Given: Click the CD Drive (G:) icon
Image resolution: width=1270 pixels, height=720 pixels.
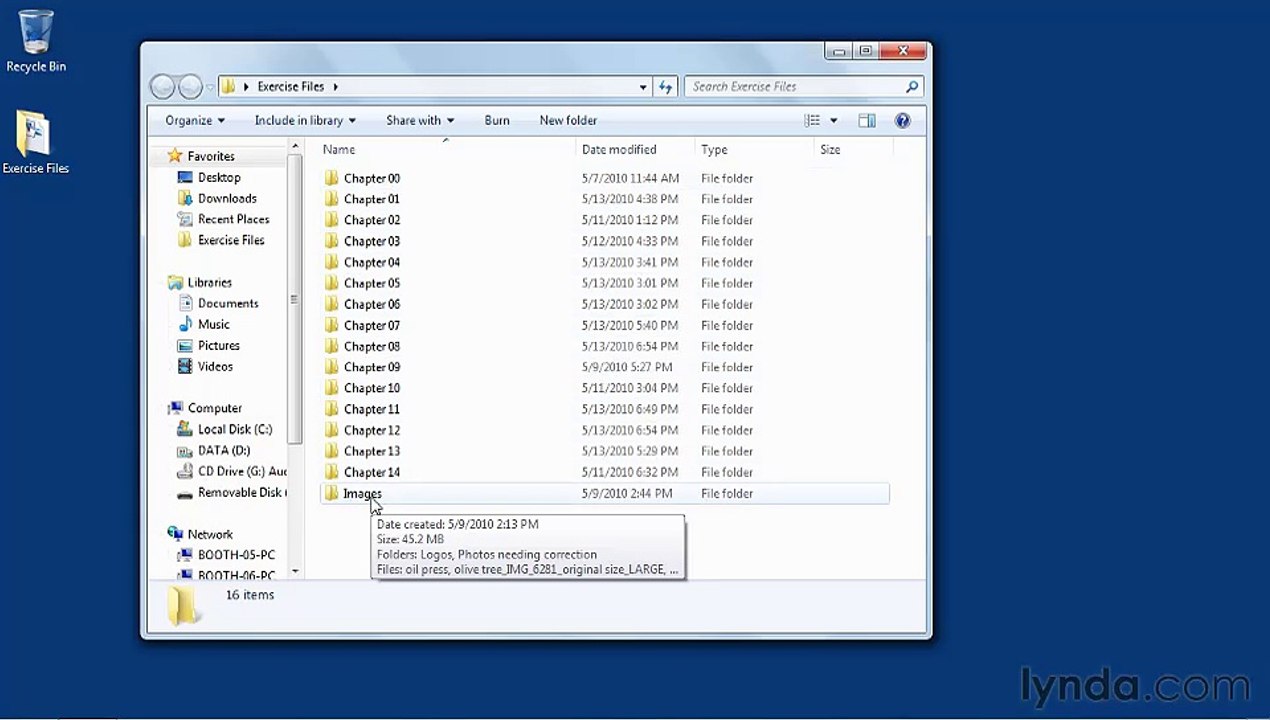Looking at the screenshot, I should pos(185,471).
